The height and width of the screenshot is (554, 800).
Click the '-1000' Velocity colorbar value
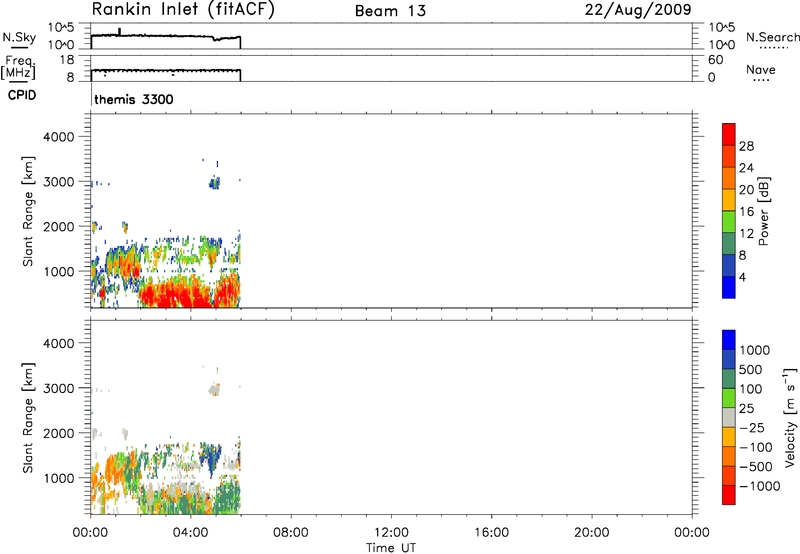(759, 486)
